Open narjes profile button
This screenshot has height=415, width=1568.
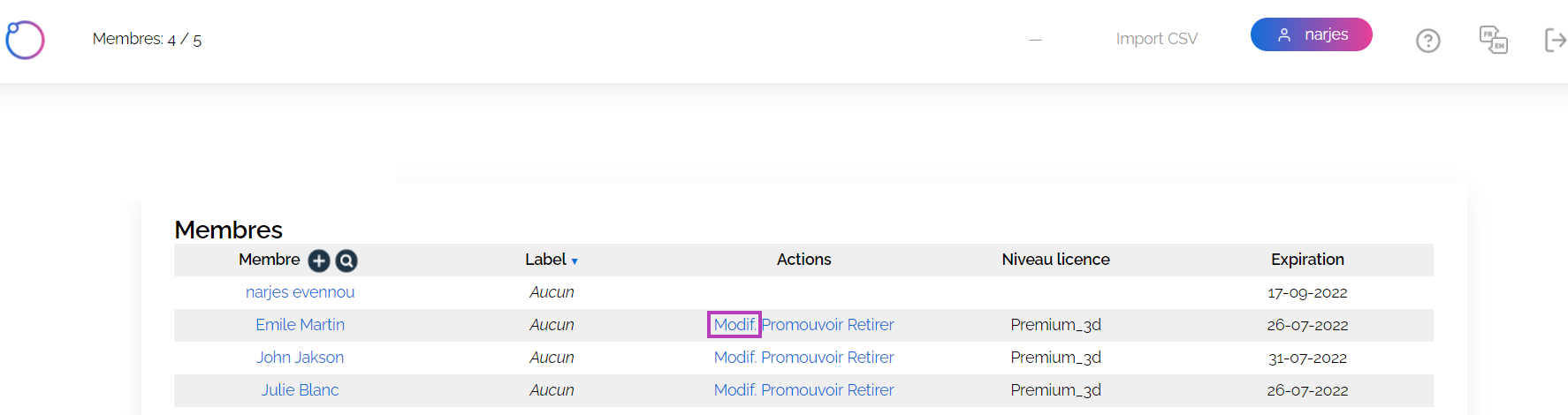pos(1311,34)
